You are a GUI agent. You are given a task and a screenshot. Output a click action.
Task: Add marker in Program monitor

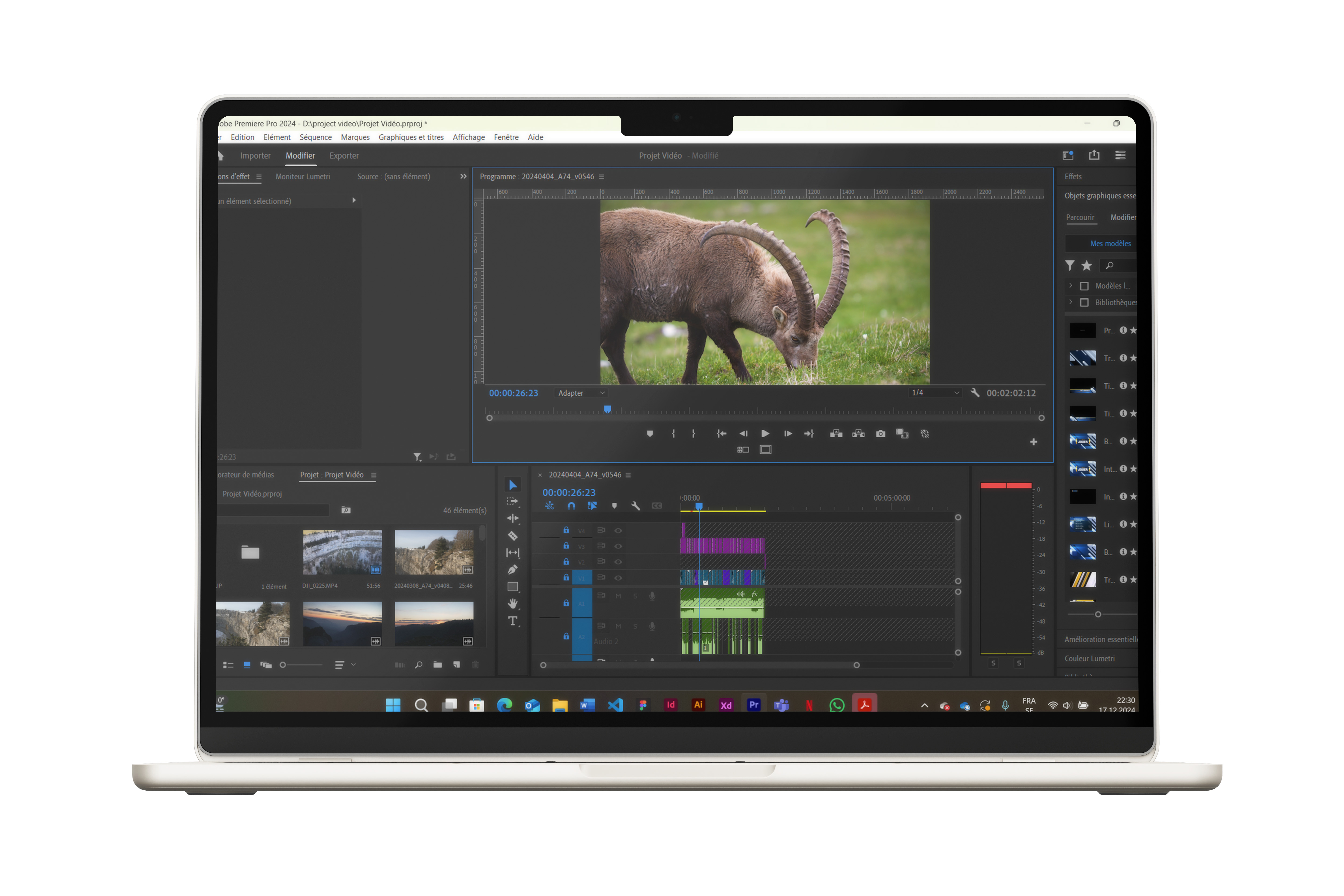tap(650, 434)
